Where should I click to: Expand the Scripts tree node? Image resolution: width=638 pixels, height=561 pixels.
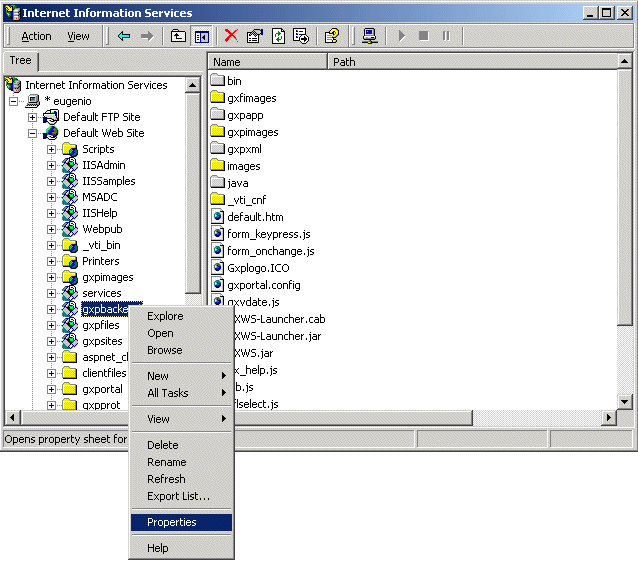[x=51, y=149]
